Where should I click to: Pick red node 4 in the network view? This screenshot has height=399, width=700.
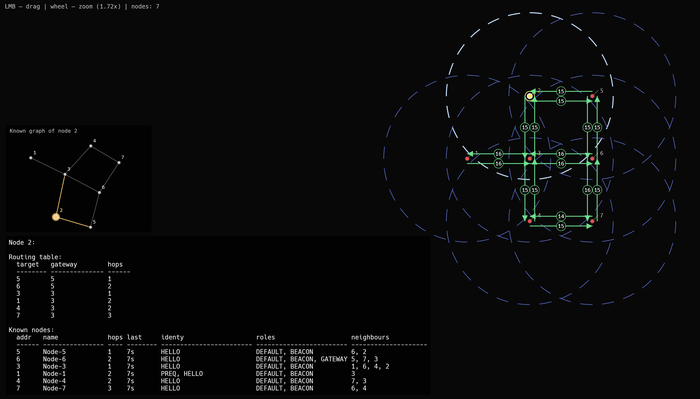(530, 221)
